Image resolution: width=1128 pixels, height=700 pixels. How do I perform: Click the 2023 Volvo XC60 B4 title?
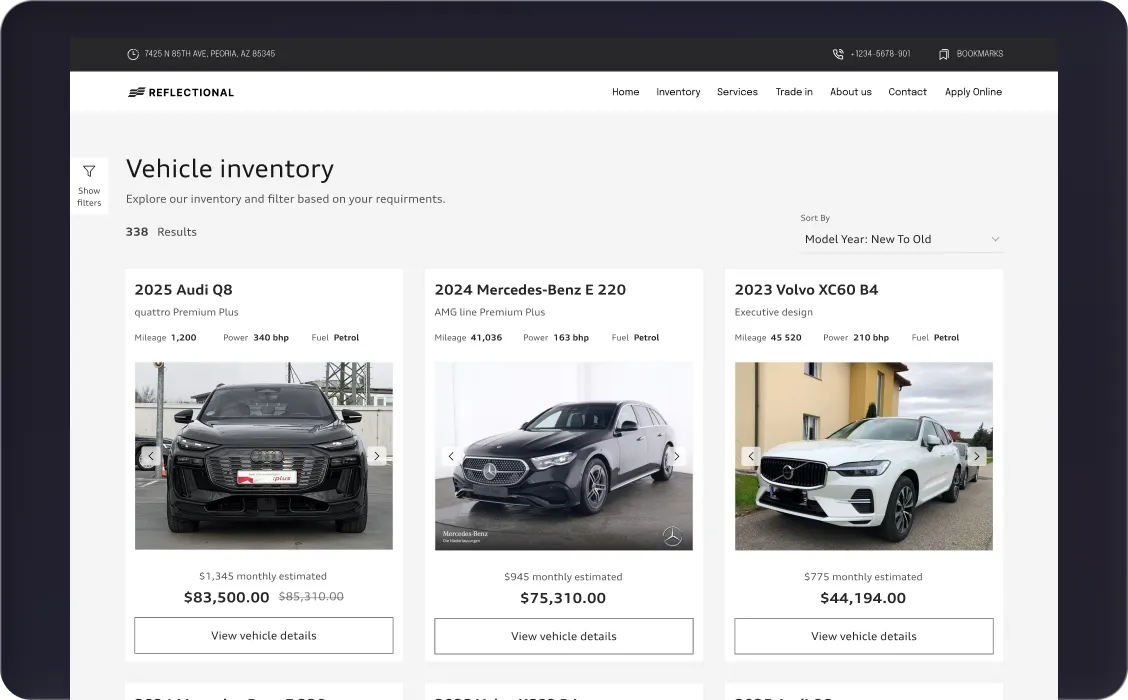click(x=806, y=290)
